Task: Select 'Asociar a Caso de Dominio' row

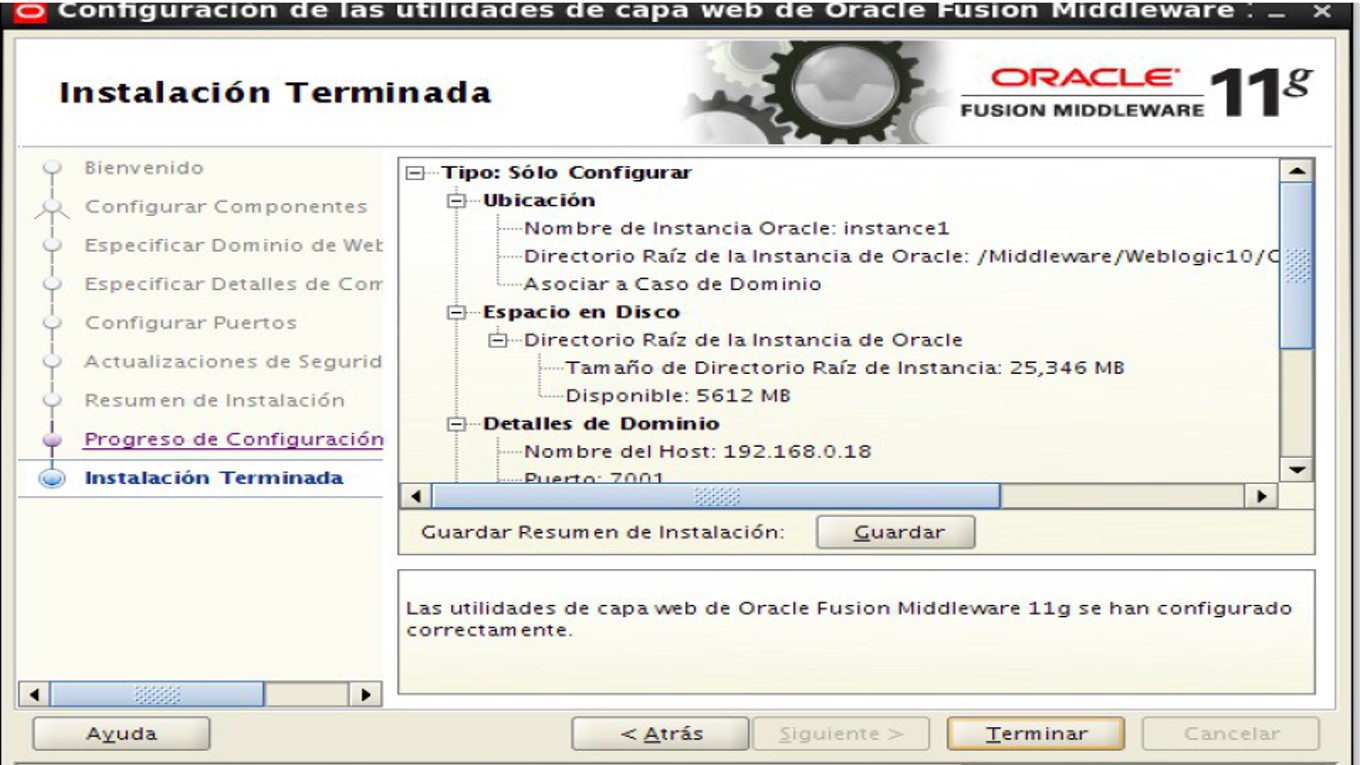Action: click(x=672, y=285)
